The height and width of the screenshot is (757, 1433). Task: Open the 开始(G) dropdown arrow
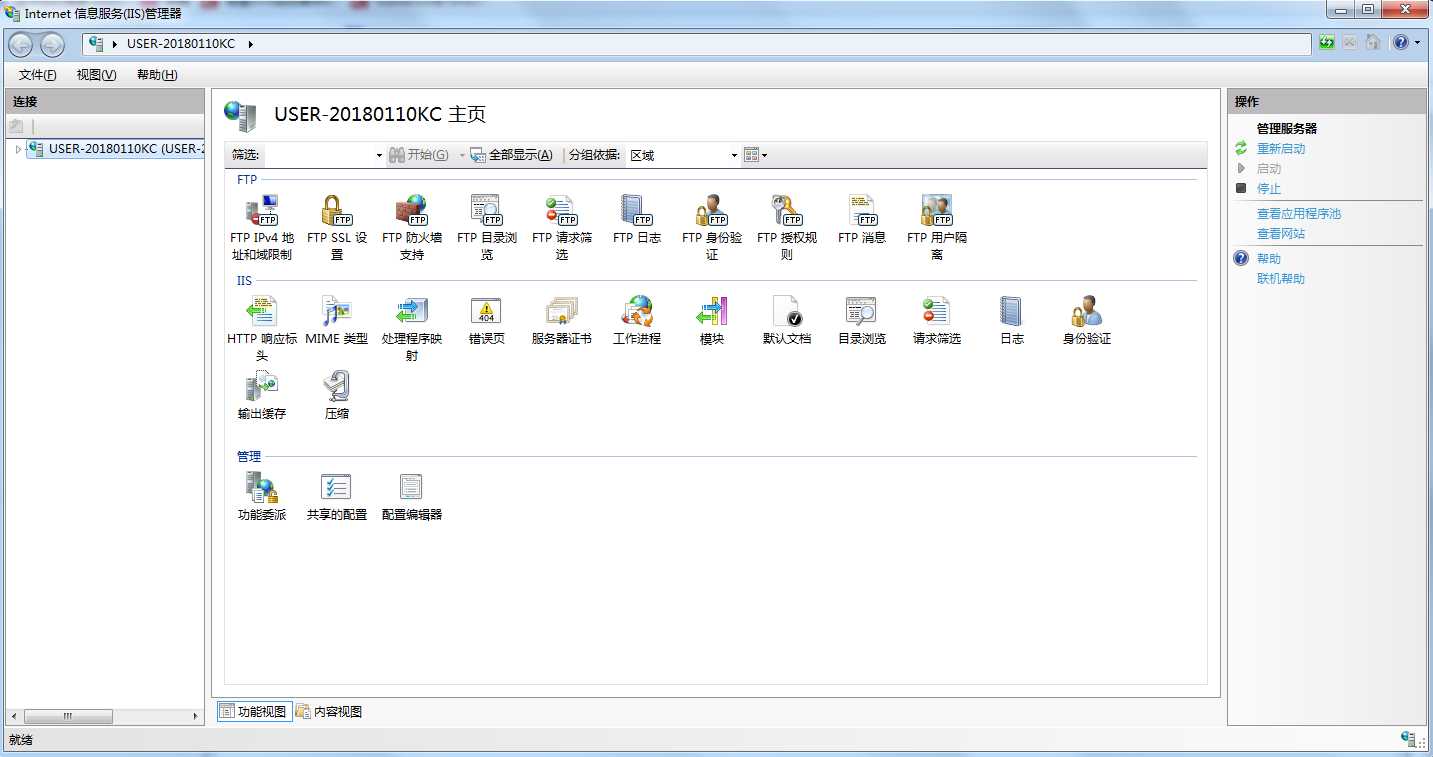coord(462,155)
